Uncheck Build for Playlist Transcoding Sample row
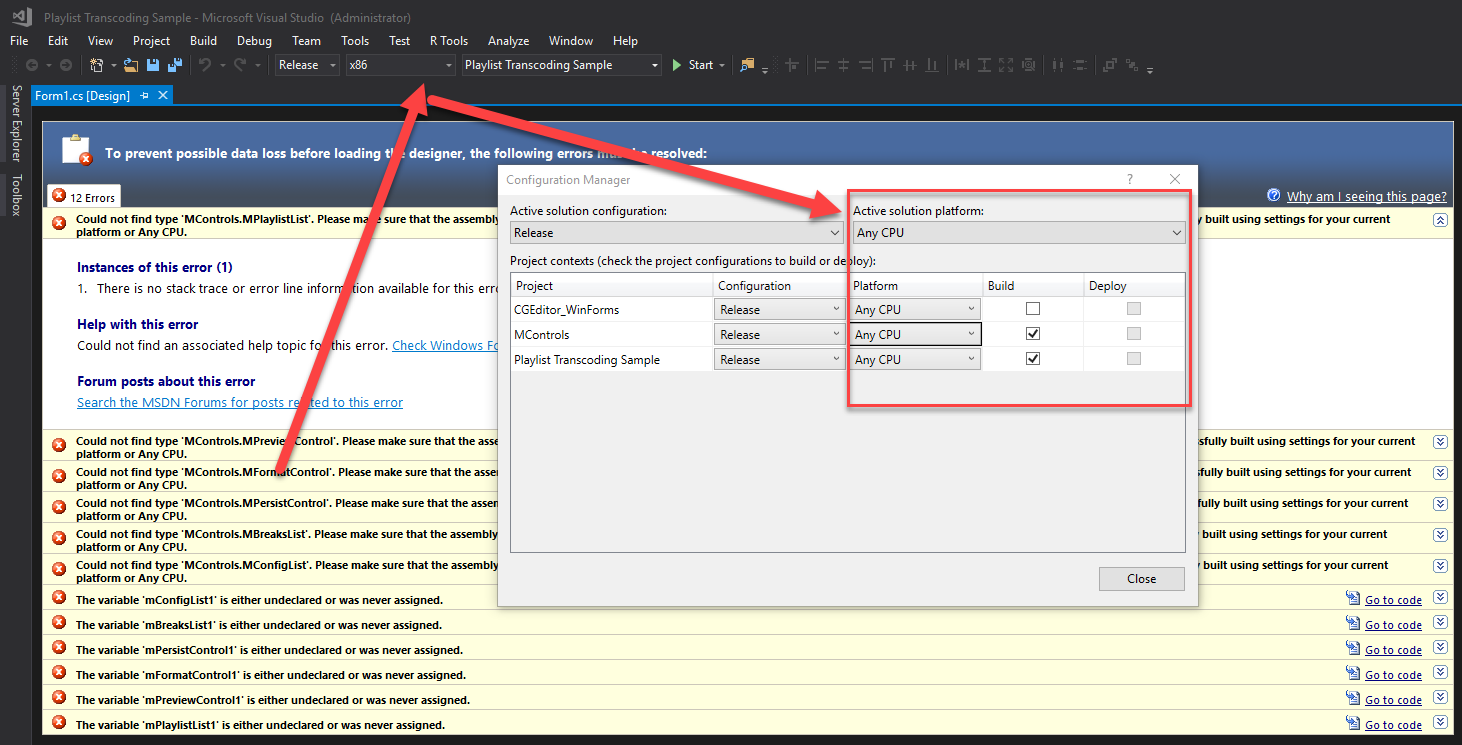 coord(1033,359)
